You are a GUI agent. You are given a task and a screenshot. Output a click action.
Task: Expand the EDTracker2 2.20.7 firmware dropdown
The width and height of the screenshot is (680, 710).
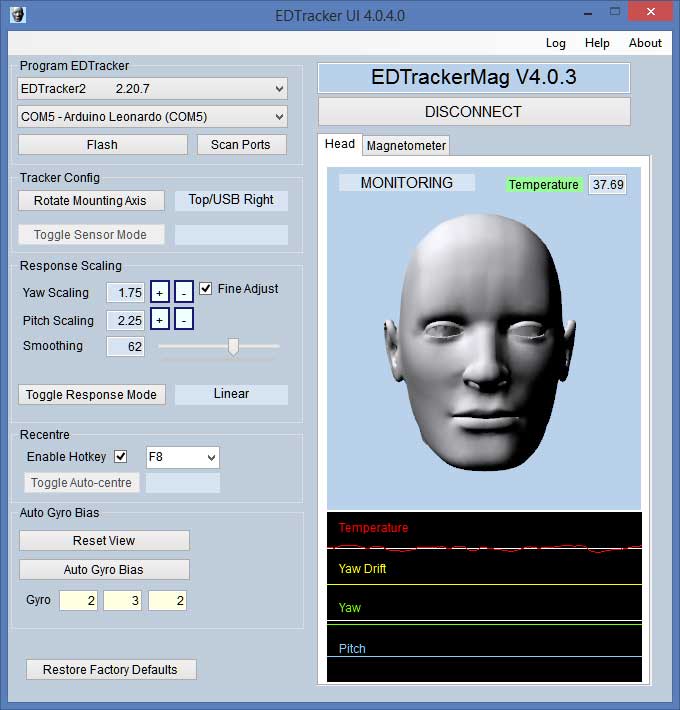[x=152, y=89]
